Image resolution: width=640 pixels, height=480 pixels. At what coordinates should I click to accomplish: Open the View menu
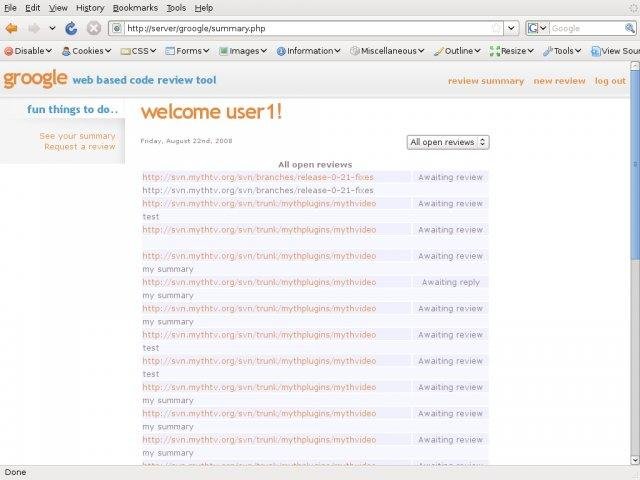click(x=58, y=8)
